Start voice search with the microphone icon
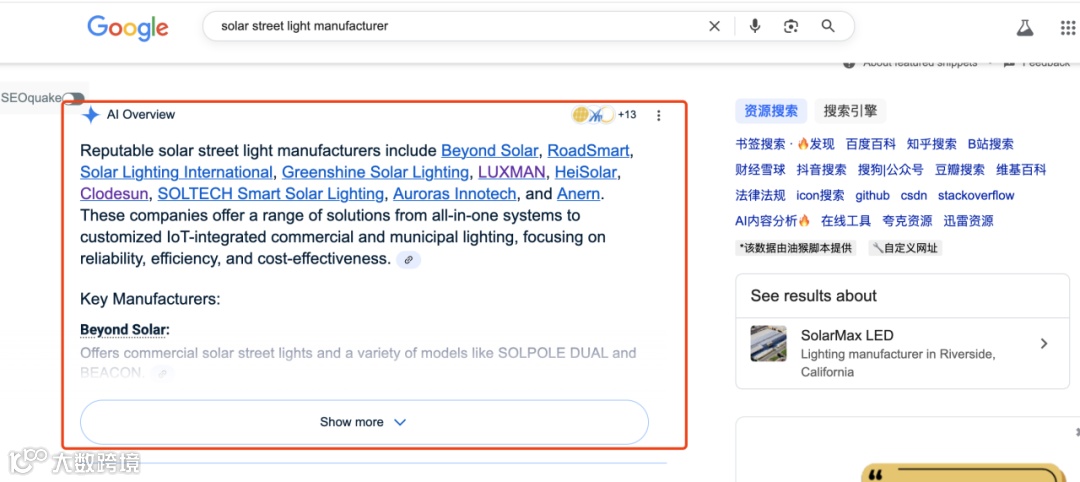This screenshot has width=1080, height=482. click(755, 26)
